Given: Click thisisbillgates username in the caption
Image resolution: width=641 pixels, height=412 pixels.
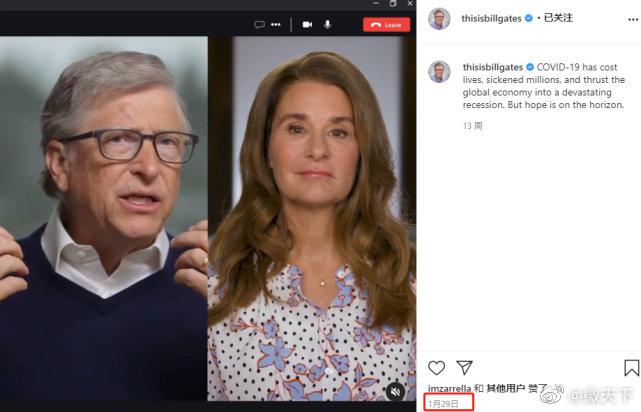Looking at the screenshot, I should 492,65.
